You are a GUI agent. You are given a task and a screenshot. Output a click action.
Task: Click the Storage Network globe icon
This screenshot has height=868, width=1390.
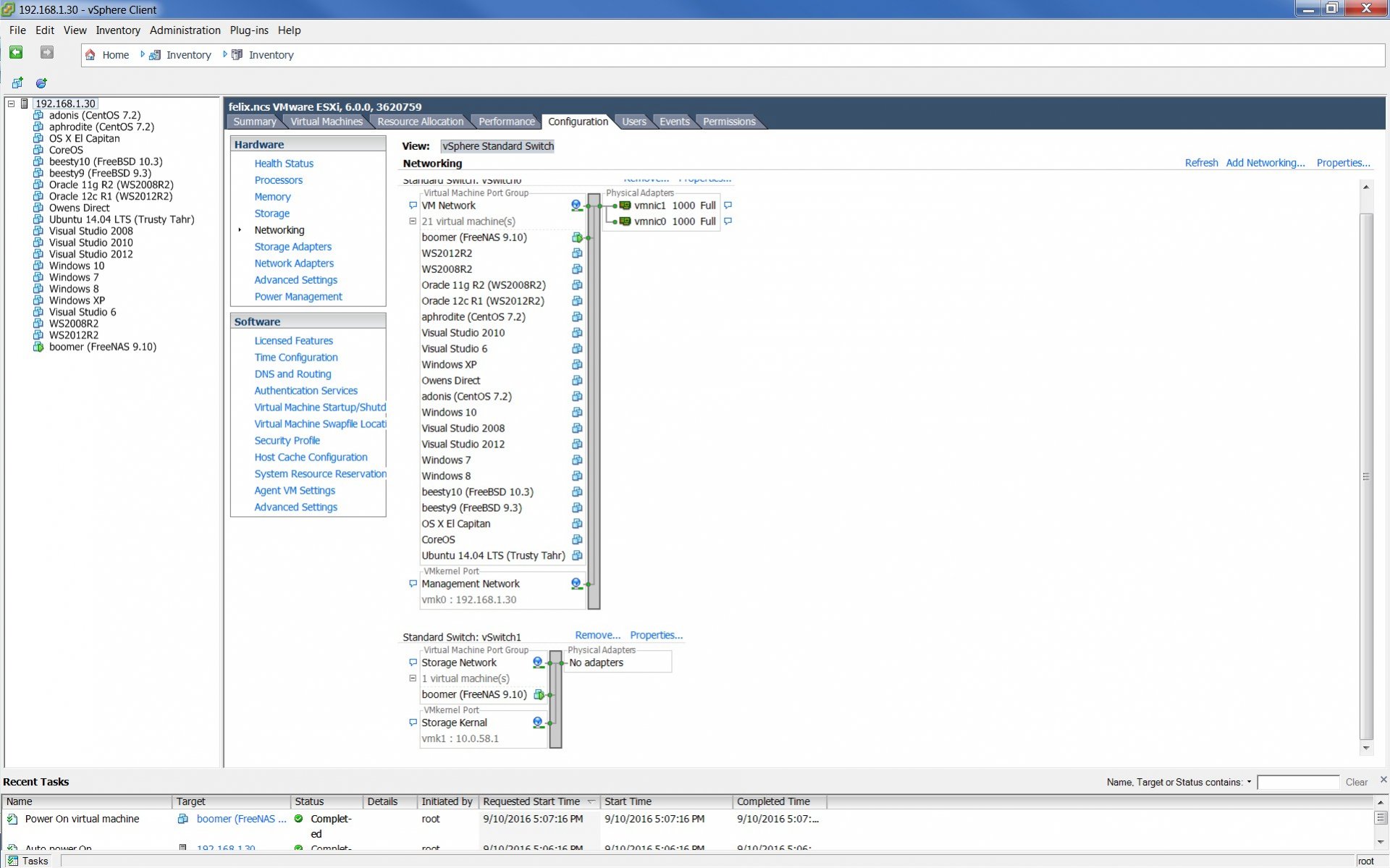tap(538, 662)
